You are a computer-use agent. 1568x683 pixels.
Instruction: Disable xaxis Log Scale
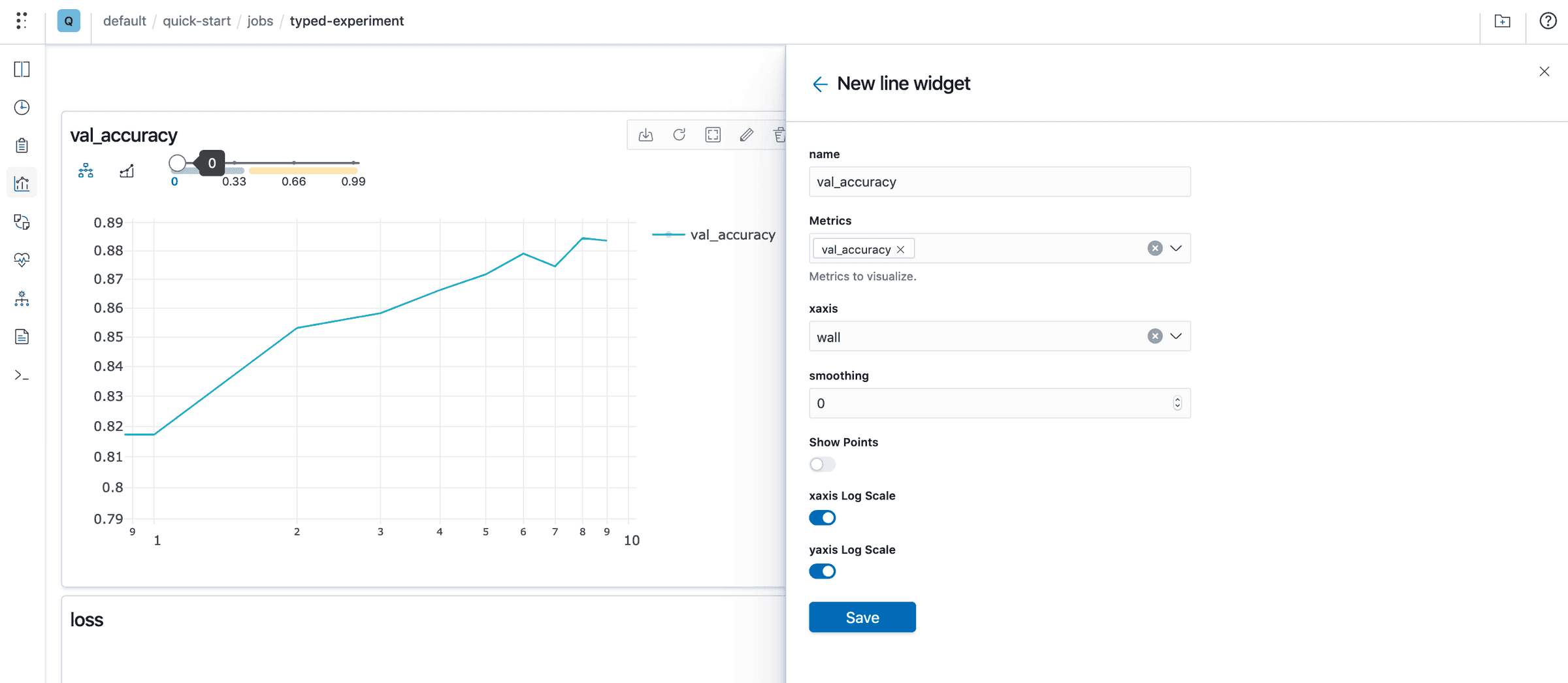tap(823, 517)
